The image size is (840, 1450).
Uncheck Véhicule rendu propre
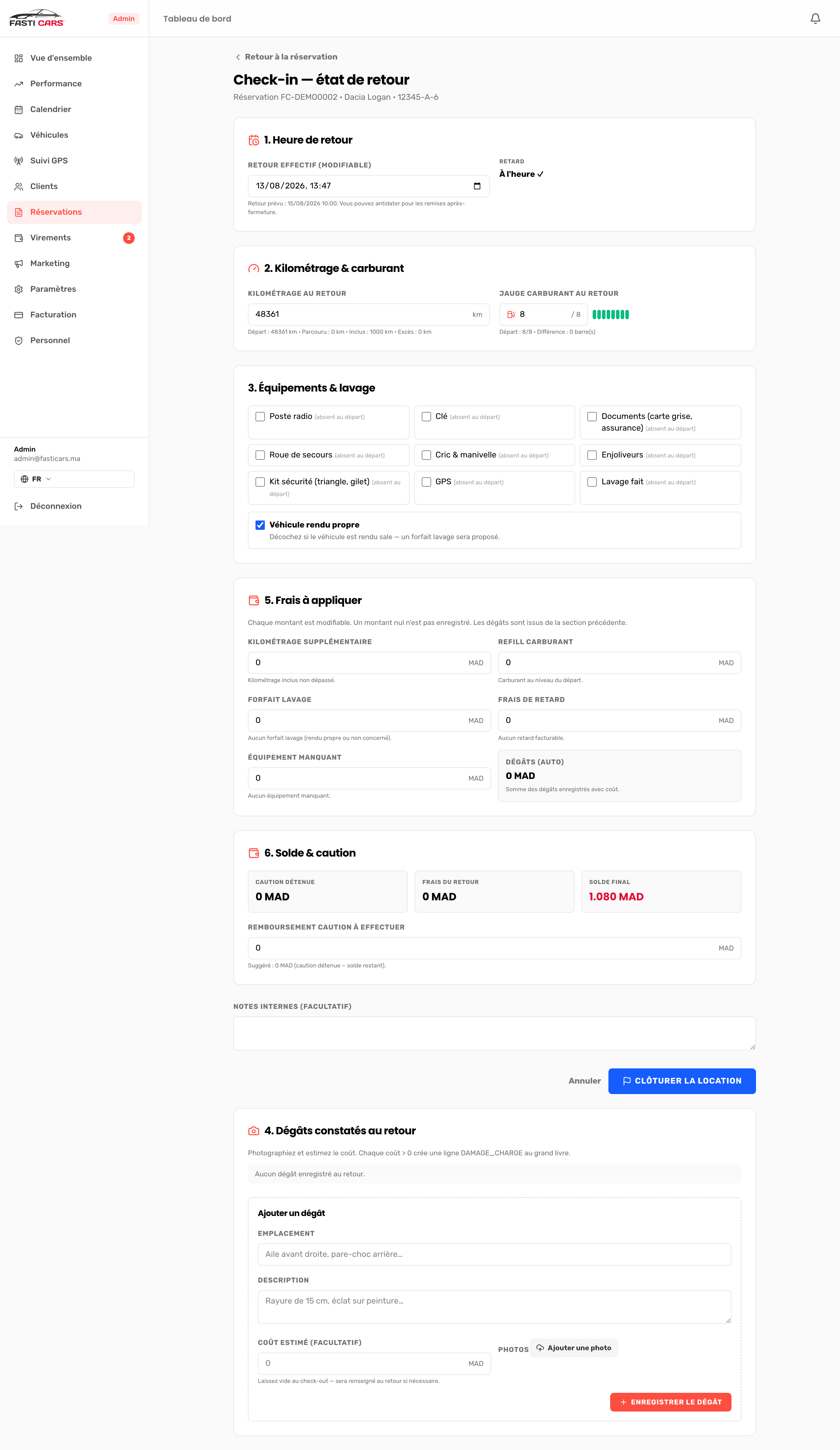coord(260,525)
